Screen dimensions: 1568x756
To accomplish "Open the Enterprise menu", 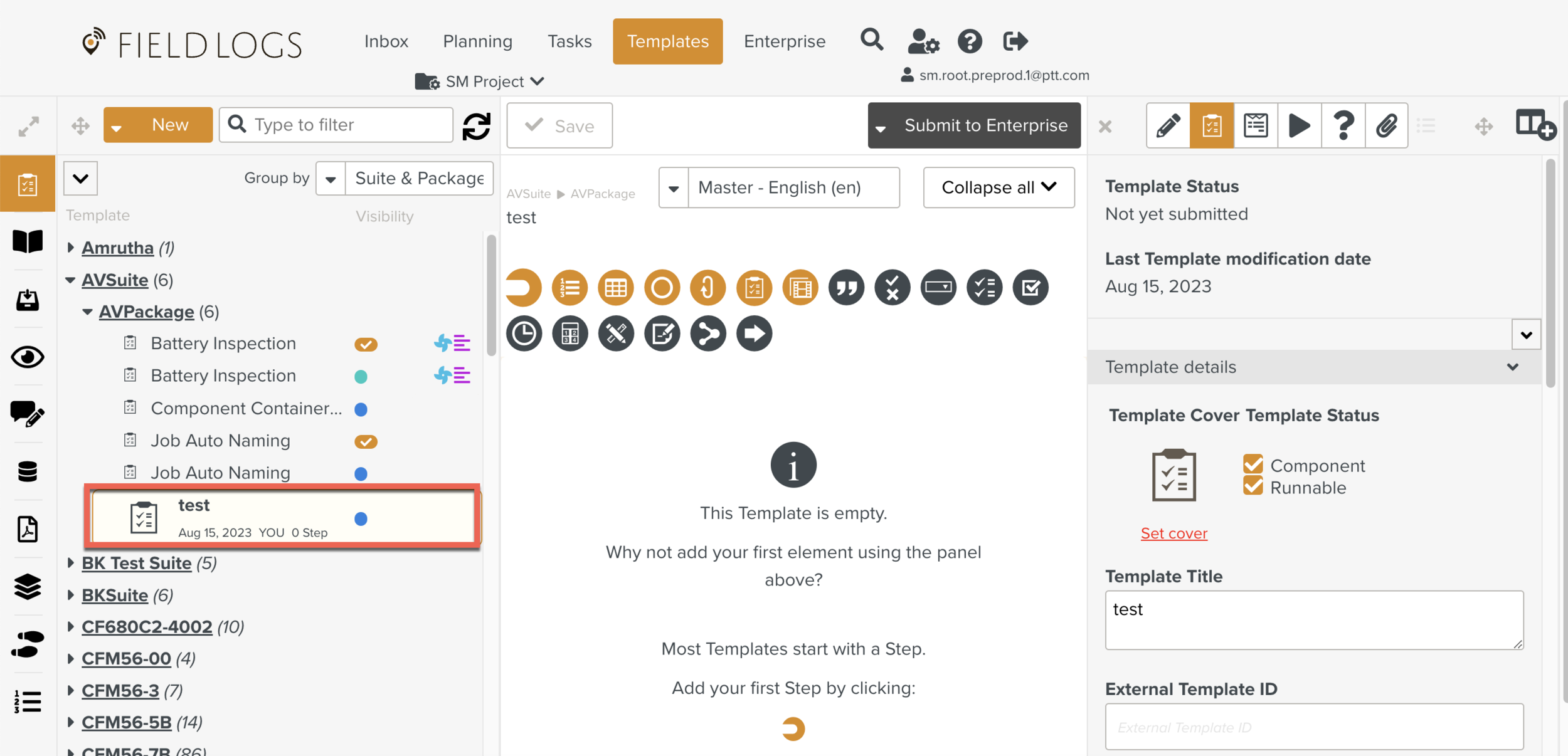I will (784, 41).
